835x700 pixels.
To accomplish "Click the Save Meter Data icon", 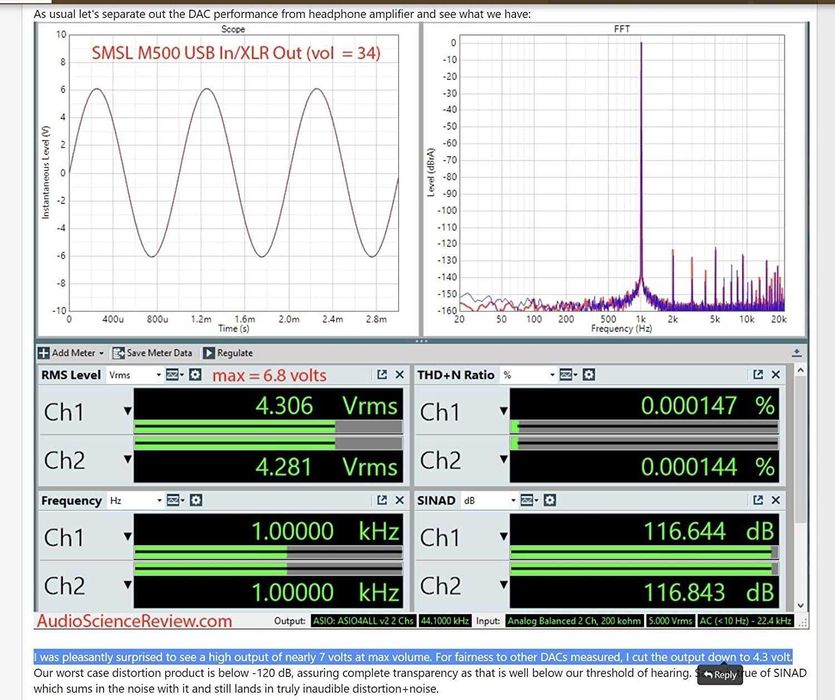I will [118, 353].
